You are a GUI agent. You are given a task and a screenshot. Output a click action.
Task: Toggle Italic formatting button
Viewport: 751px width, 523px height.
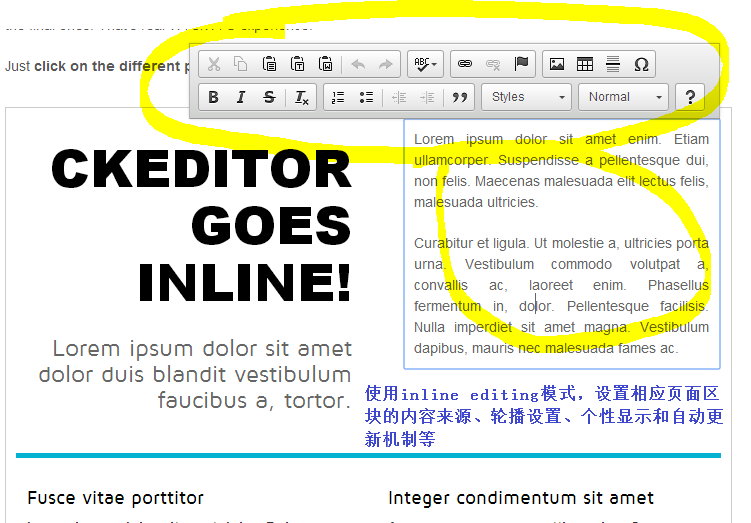pyautogui.click(x=241, y=97)
